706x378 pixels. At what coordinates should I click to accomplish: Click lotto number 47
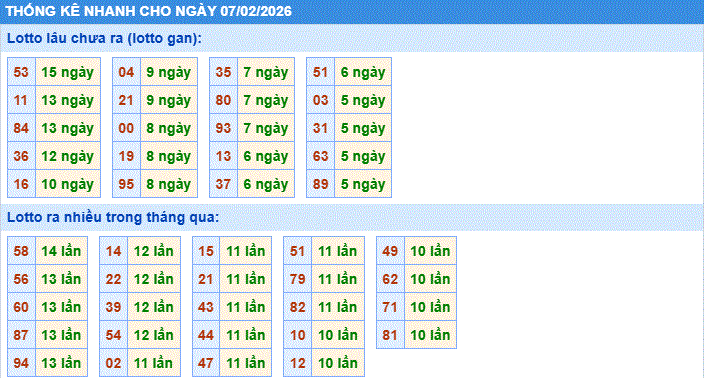(206, 363)
